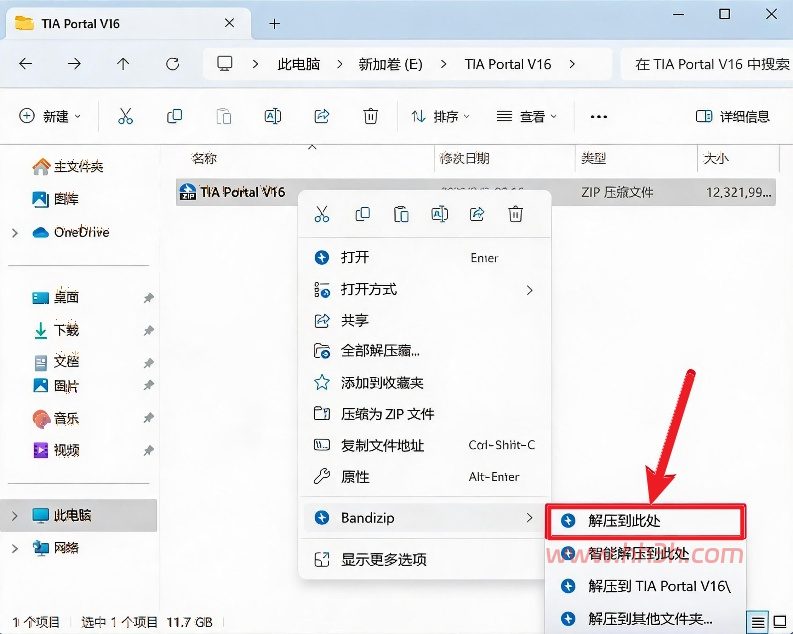Click the Share icon in the context menu
Image resolution: width=793 pixels, height=634 pixels.
[477, 214]
